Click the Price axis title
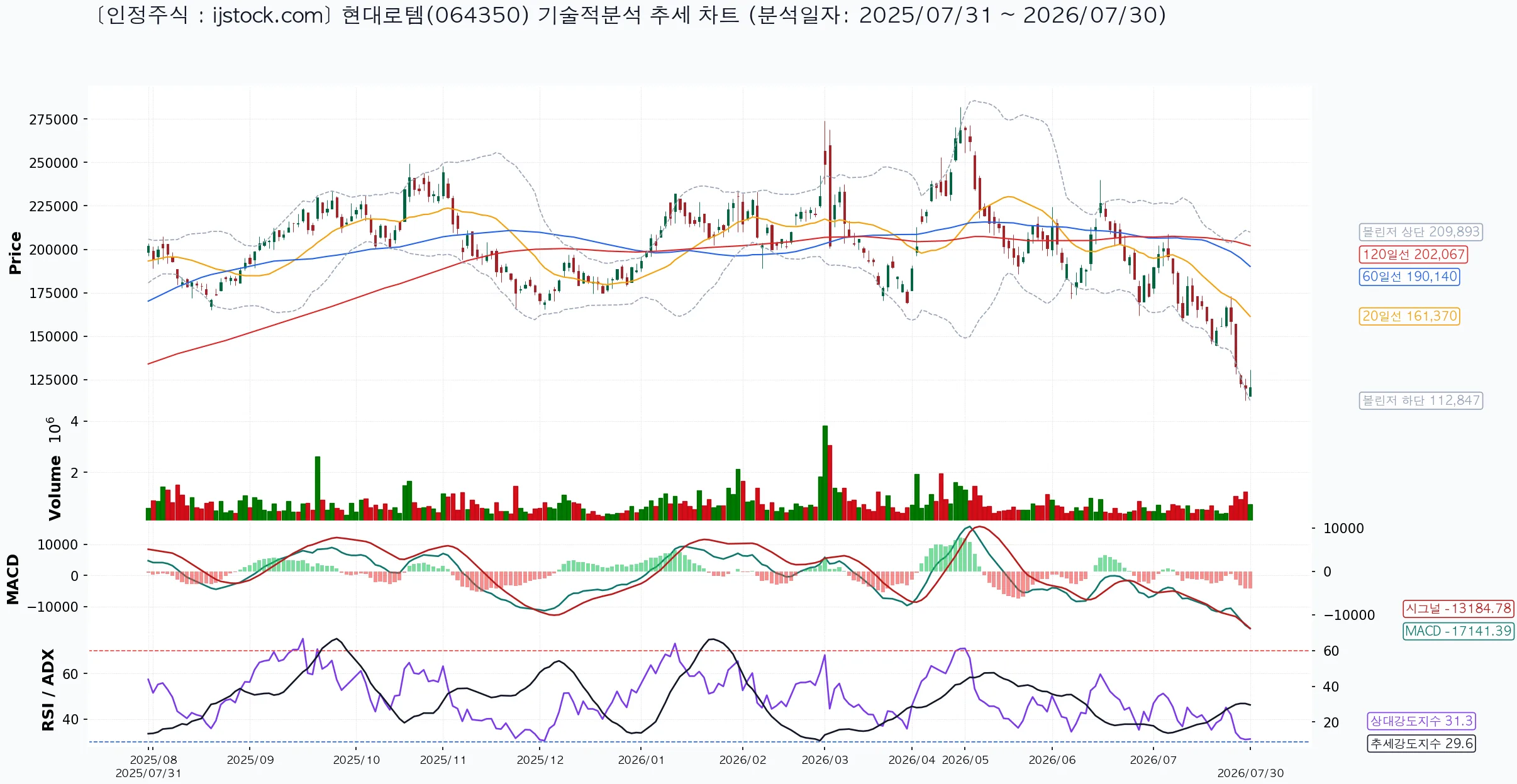Viewport: 1517px width, 784px height. [15, 253]
